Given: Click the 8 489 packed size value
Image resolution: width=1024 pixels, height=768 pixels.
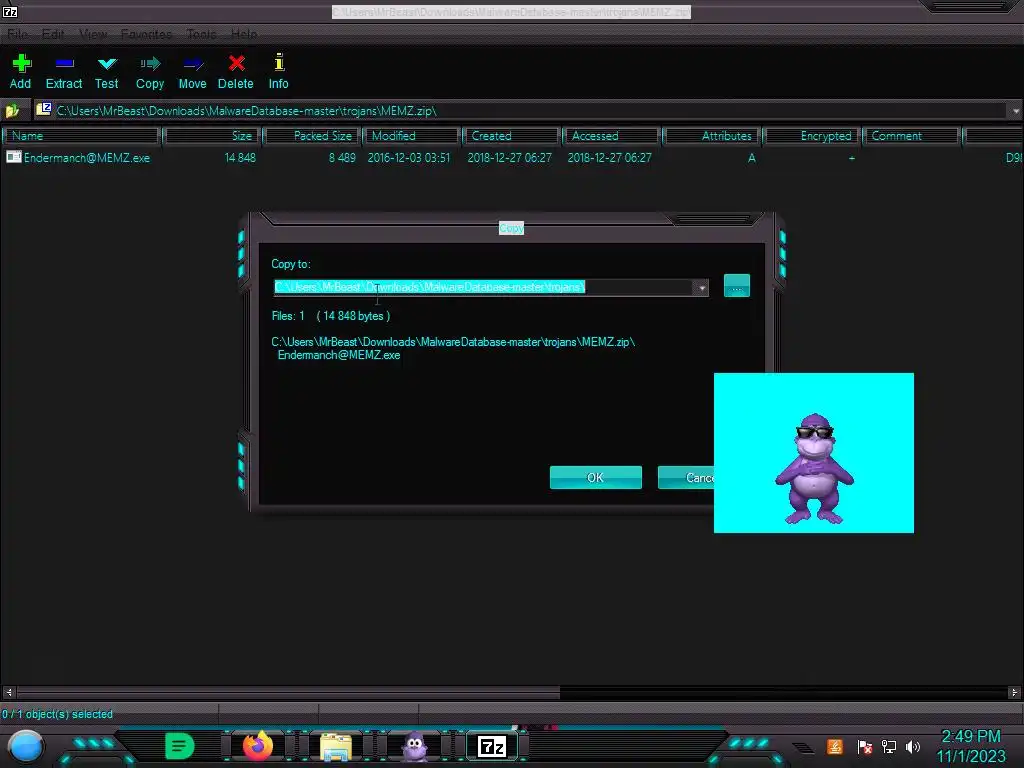Looking at the screenshot, I should click(342, 157).
